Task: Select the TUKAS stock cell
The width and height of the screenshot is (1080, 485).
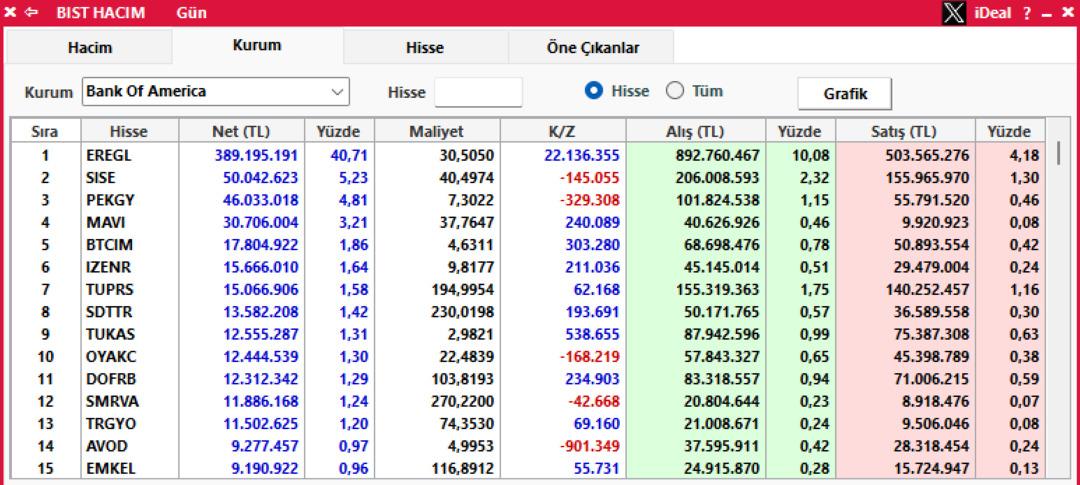Action: pos(130,335)
